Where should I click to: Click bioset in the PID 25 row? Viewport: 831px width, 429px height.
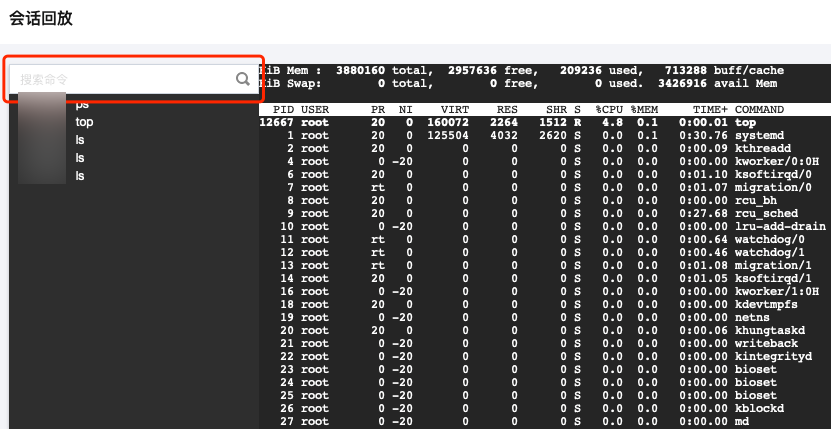click(756, 396)
